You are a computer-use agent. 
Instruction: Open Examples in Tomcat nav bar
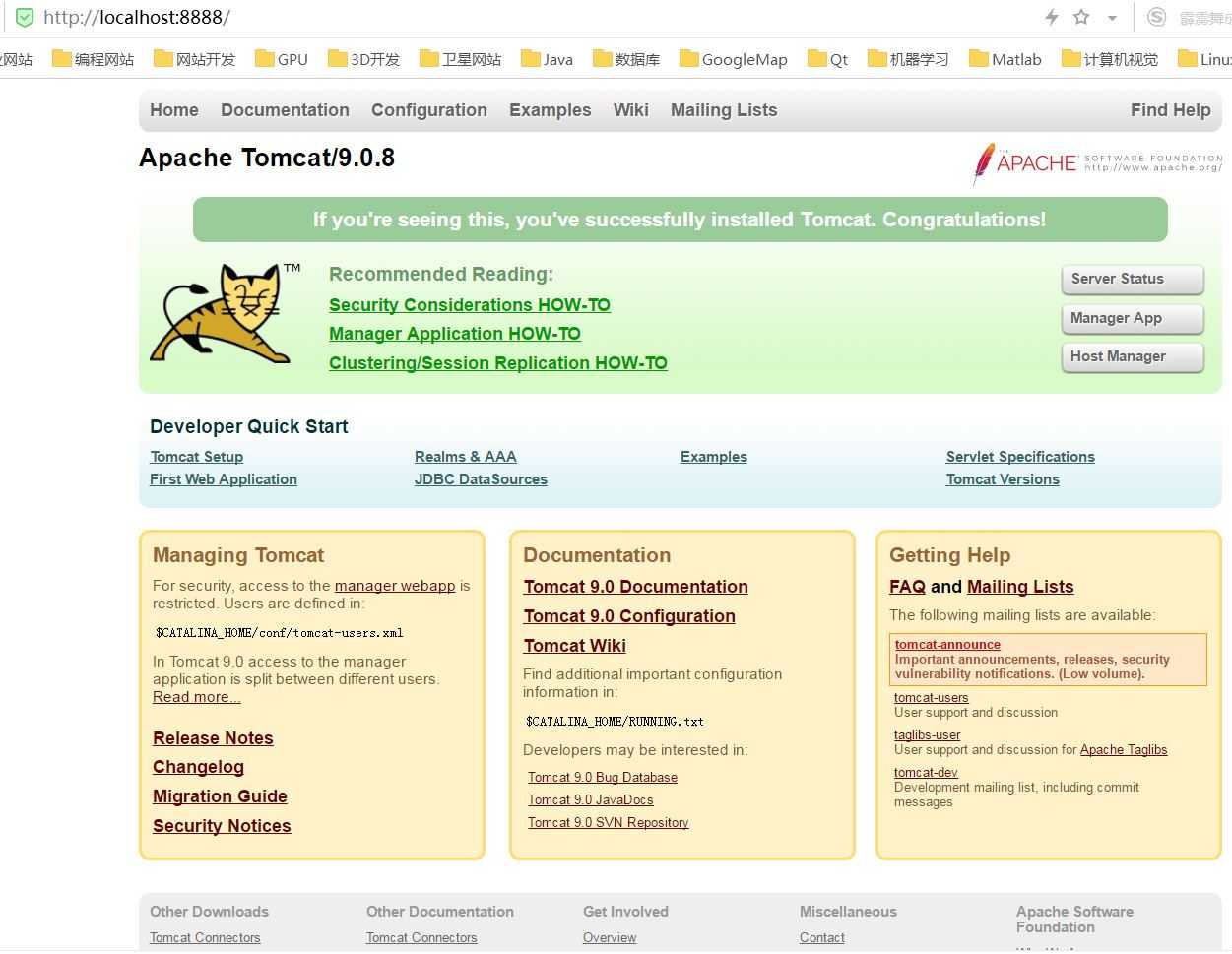pos(550,110)
